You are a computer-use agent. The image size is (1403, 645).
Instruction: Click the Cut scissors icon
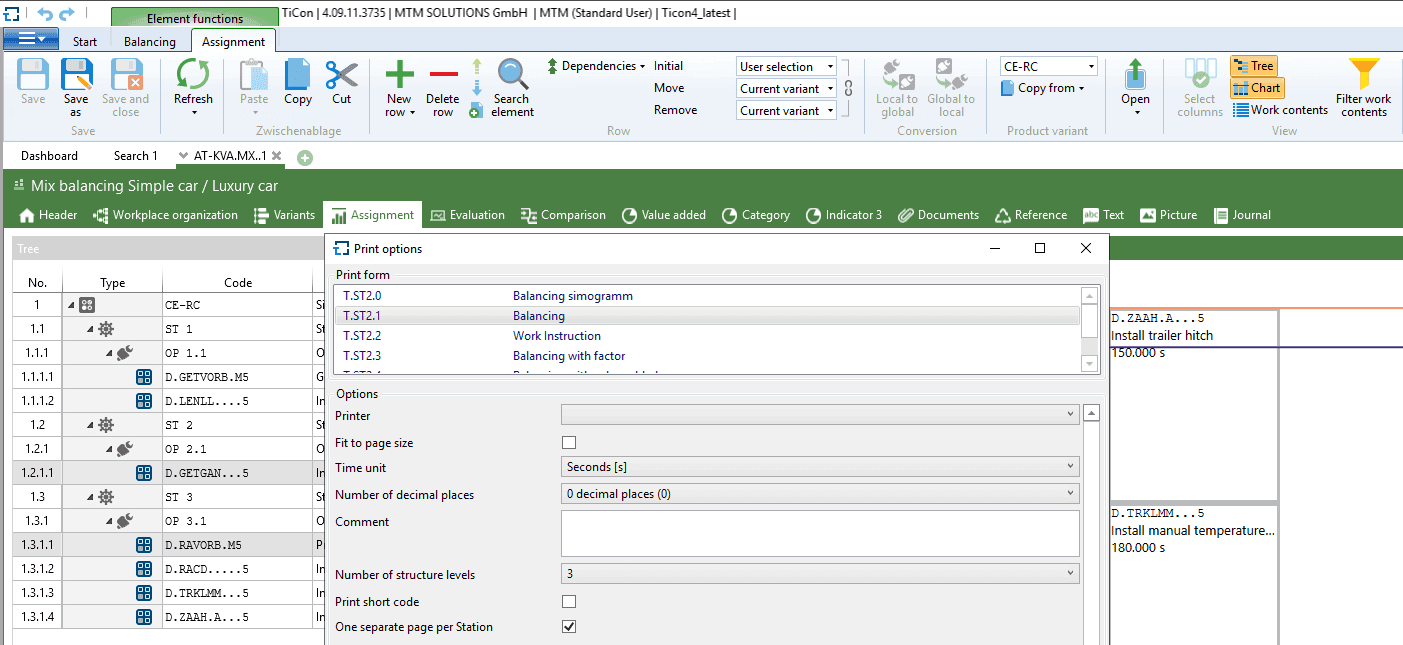[342, 76]
